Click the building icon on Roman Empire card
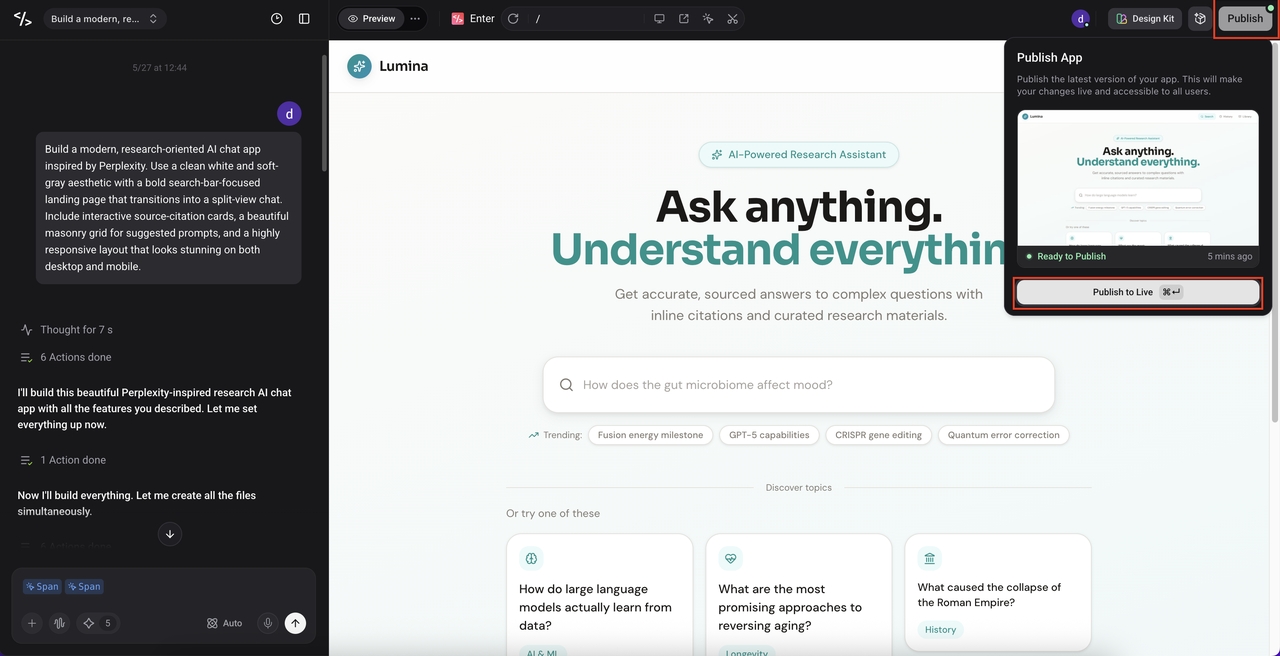Image resolution: width=1280 pixels, height=656 pixels. [x=930, y=558]
